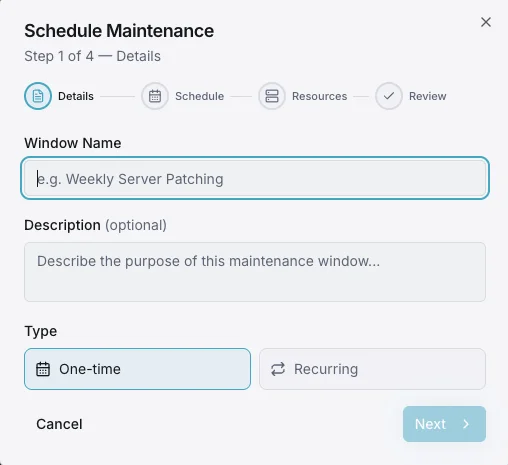The height and width of the screenshot is (465, 508).
Task: Click into the Description text area
Action: click(x=255, y=272)
